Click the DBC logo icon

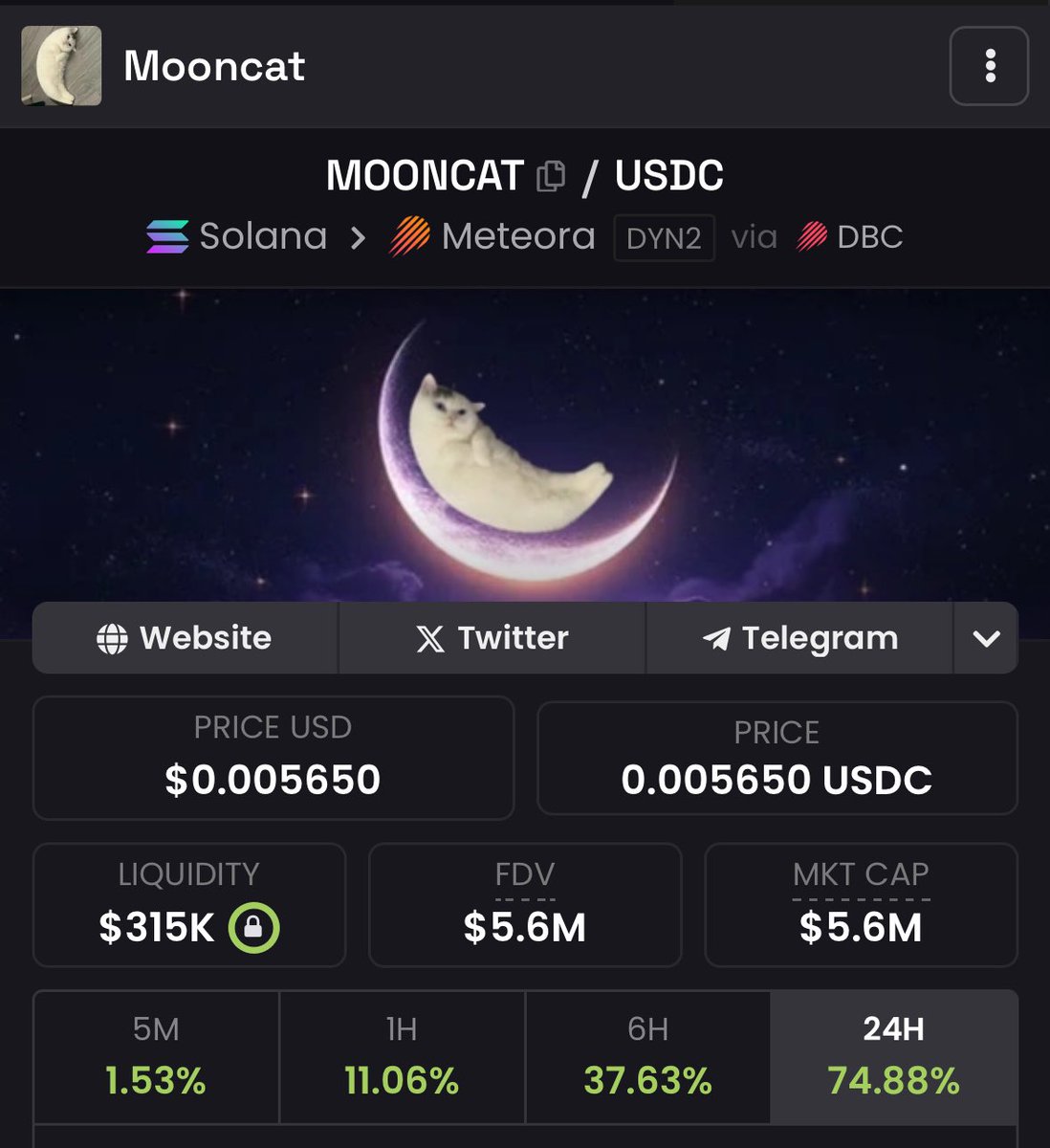pyautogui.click(x=812, y=236)
